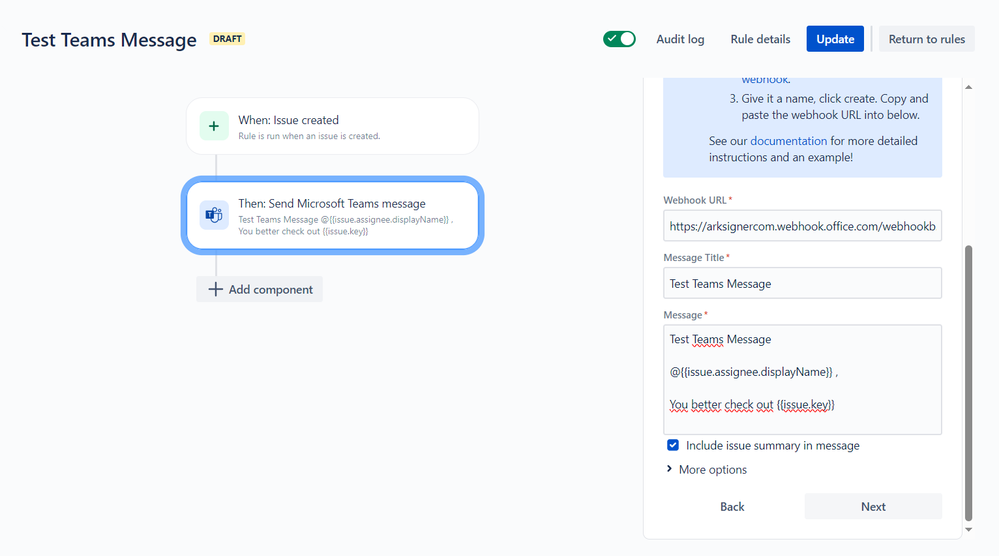Screen dimensions: 999x556
Task: Click the Test Teams Message rule title
Action: (109, 39)
